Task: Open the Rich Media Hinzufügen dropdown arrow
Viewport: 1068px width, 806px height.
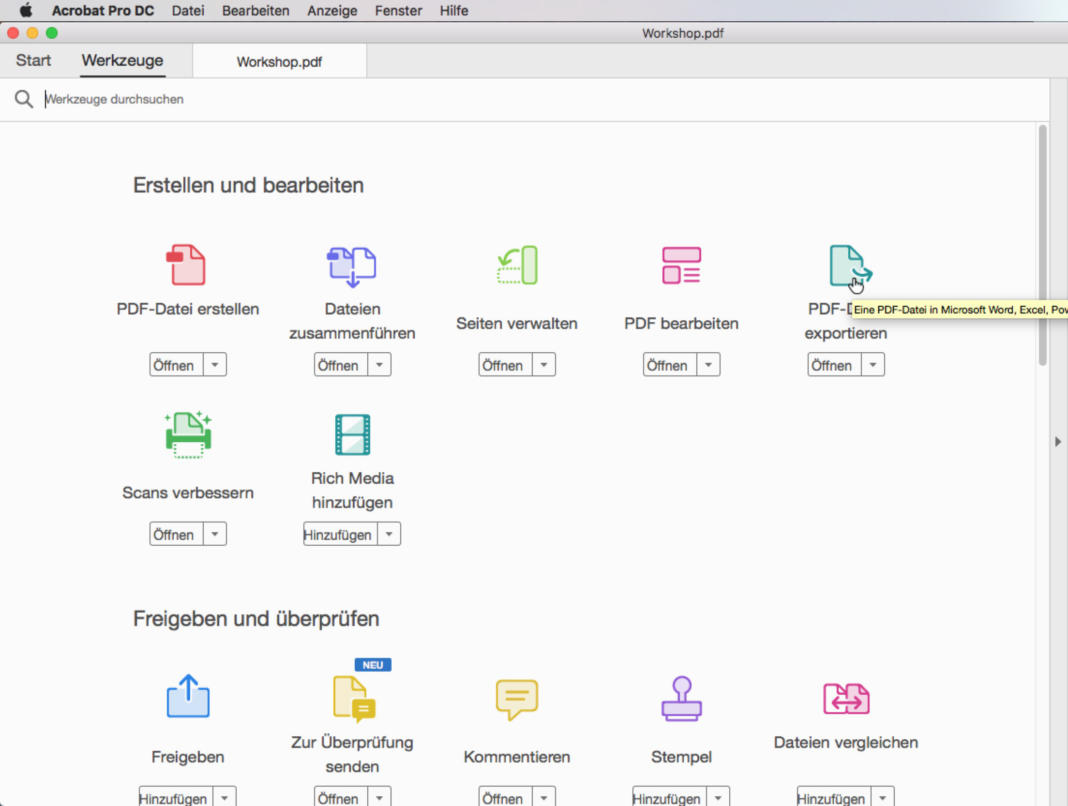Action: [x=390, y=533]
